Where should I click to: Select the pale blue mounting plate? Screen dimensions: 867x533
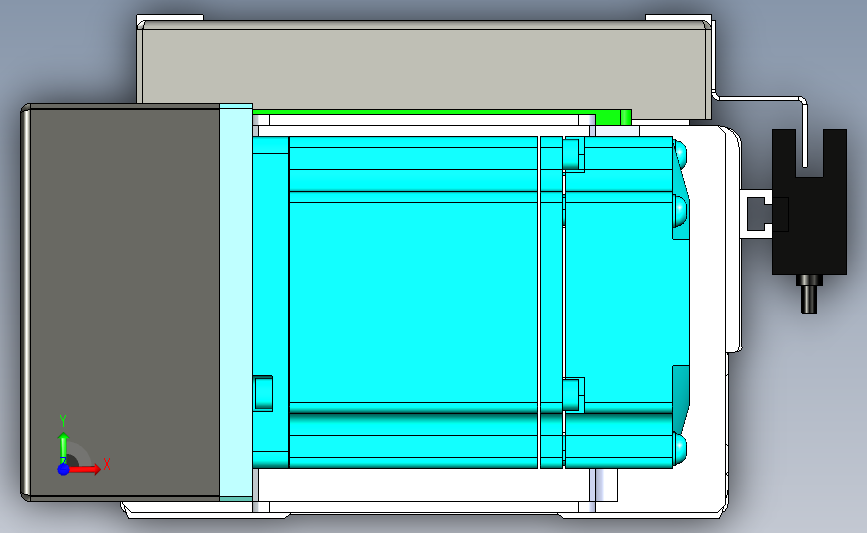236,302
